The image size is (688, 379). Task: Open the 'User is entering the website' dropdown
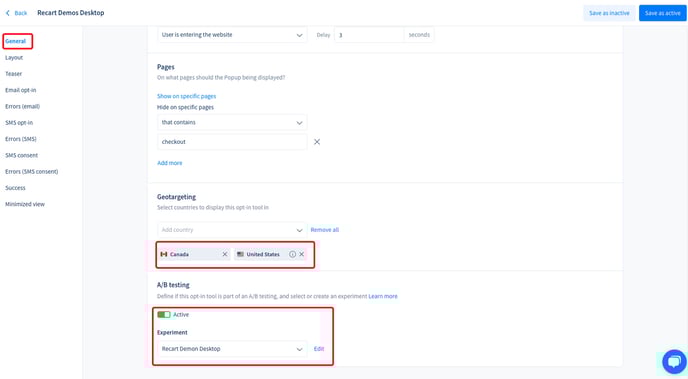[232, 35]
